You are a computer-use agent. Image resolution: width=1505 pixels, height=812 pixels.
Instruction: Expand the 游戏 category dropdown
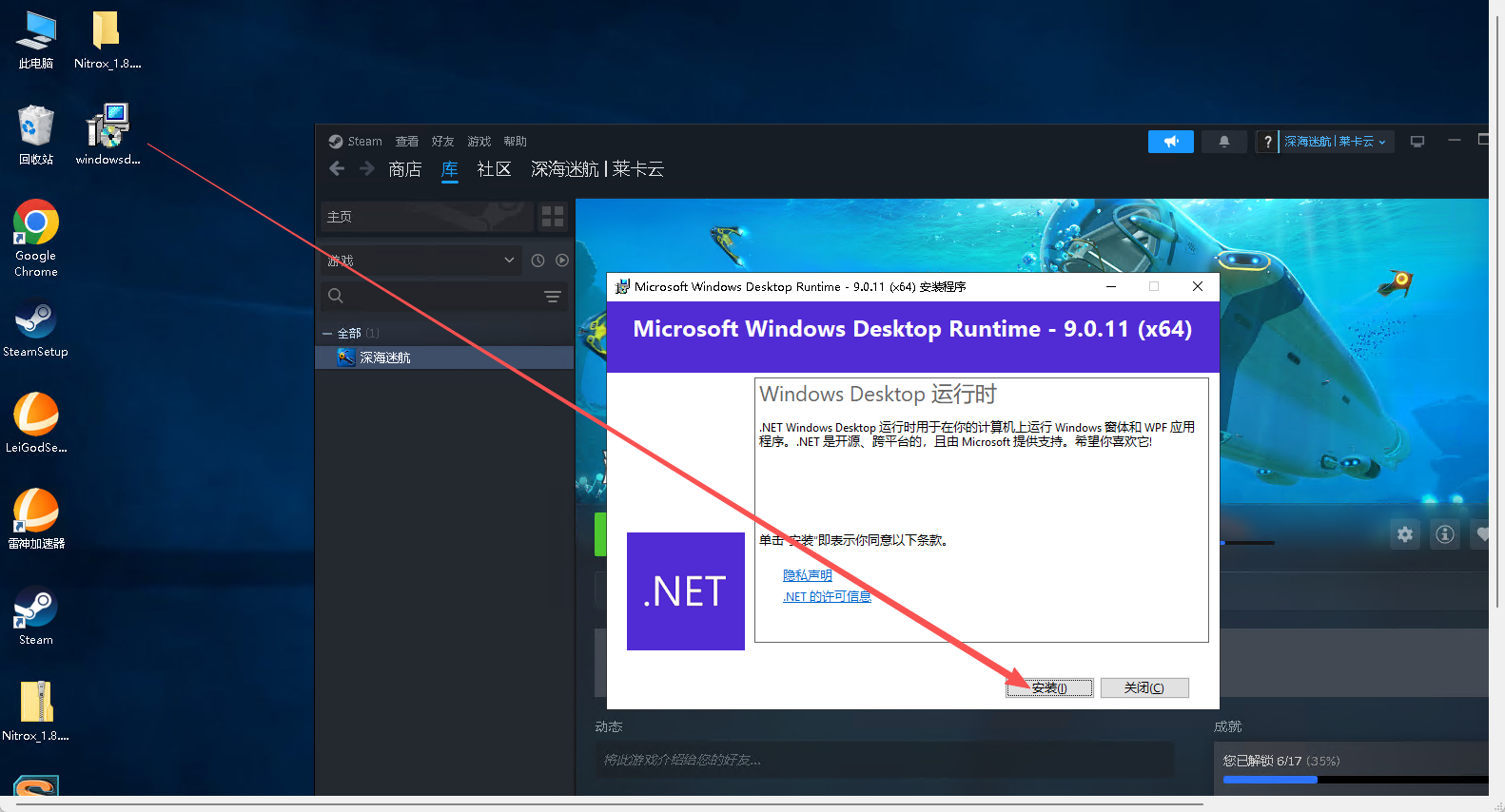tap(509, 261)
